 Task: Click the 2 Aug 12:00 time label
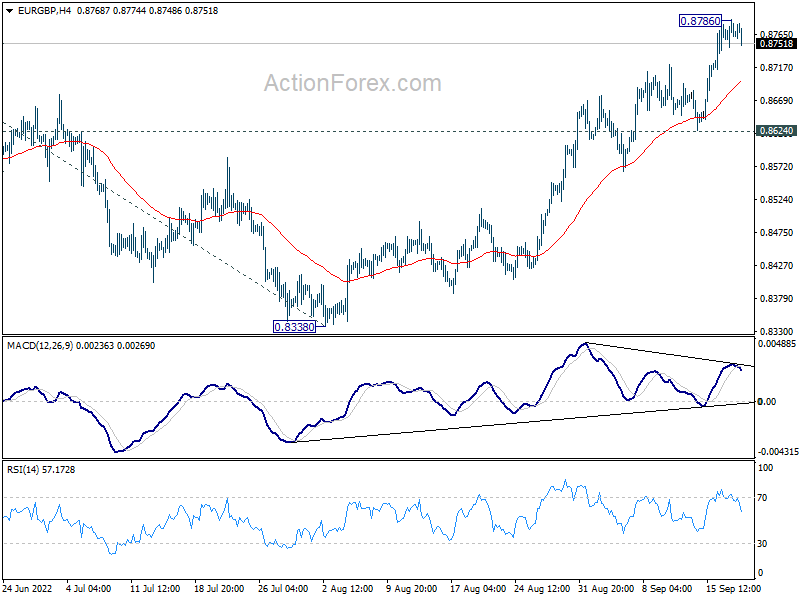click(348, 589)
